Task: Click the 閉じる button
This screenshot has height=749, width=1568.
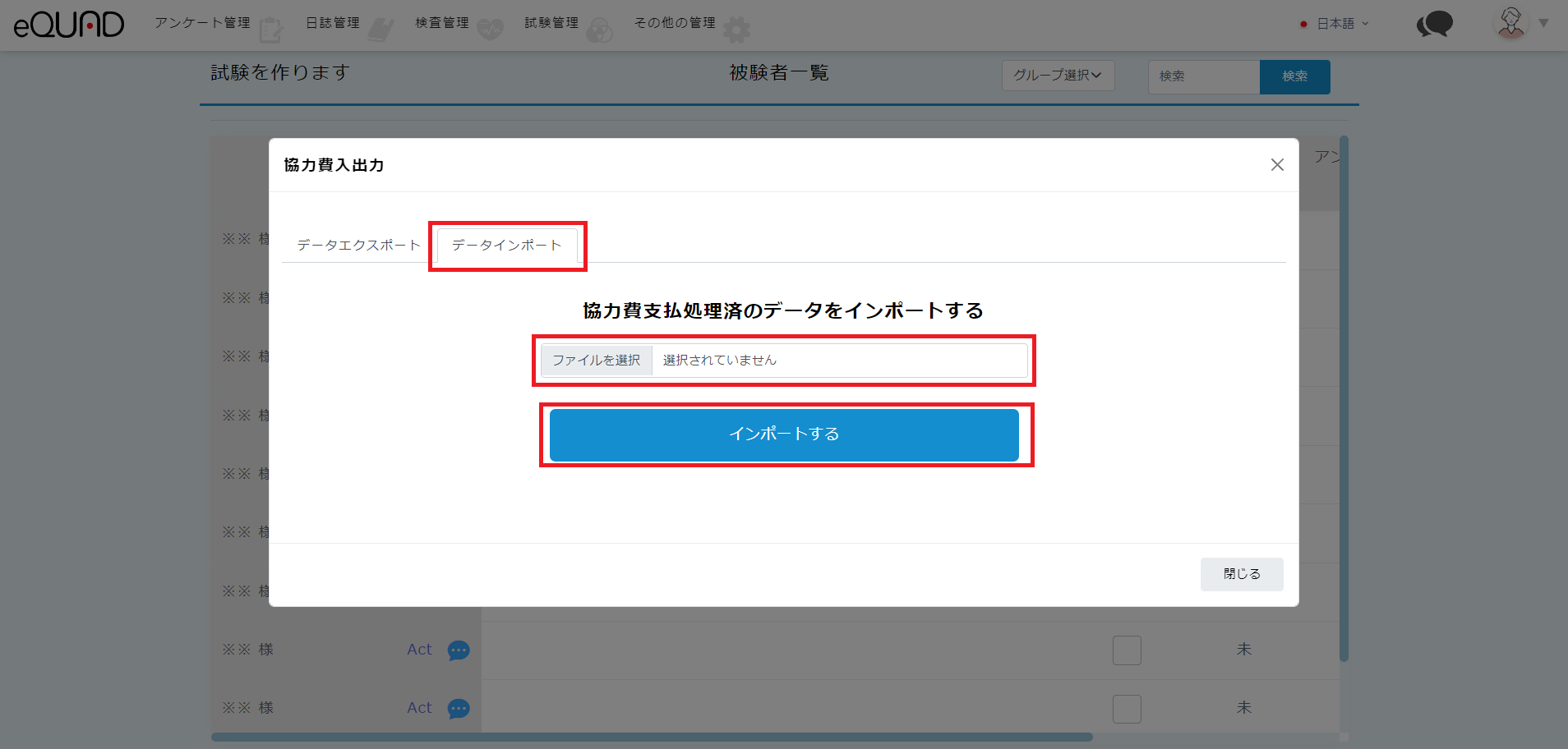Action: click(1241, 574)
